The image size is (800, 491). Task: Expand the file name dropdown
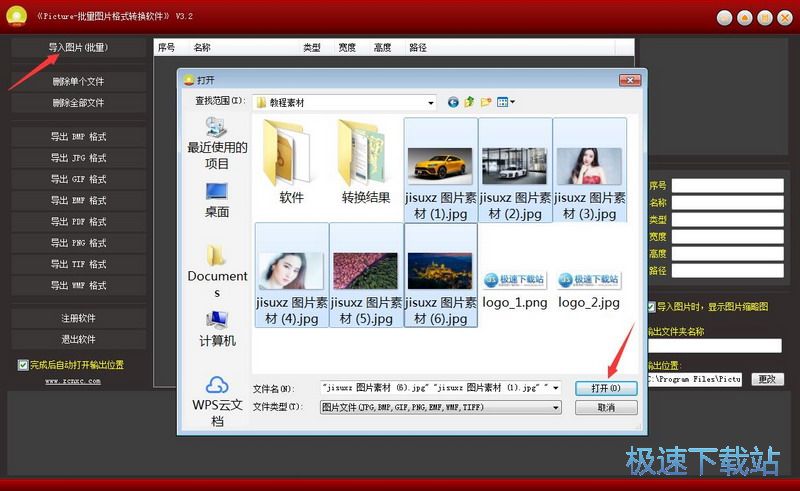click(555, 387)
